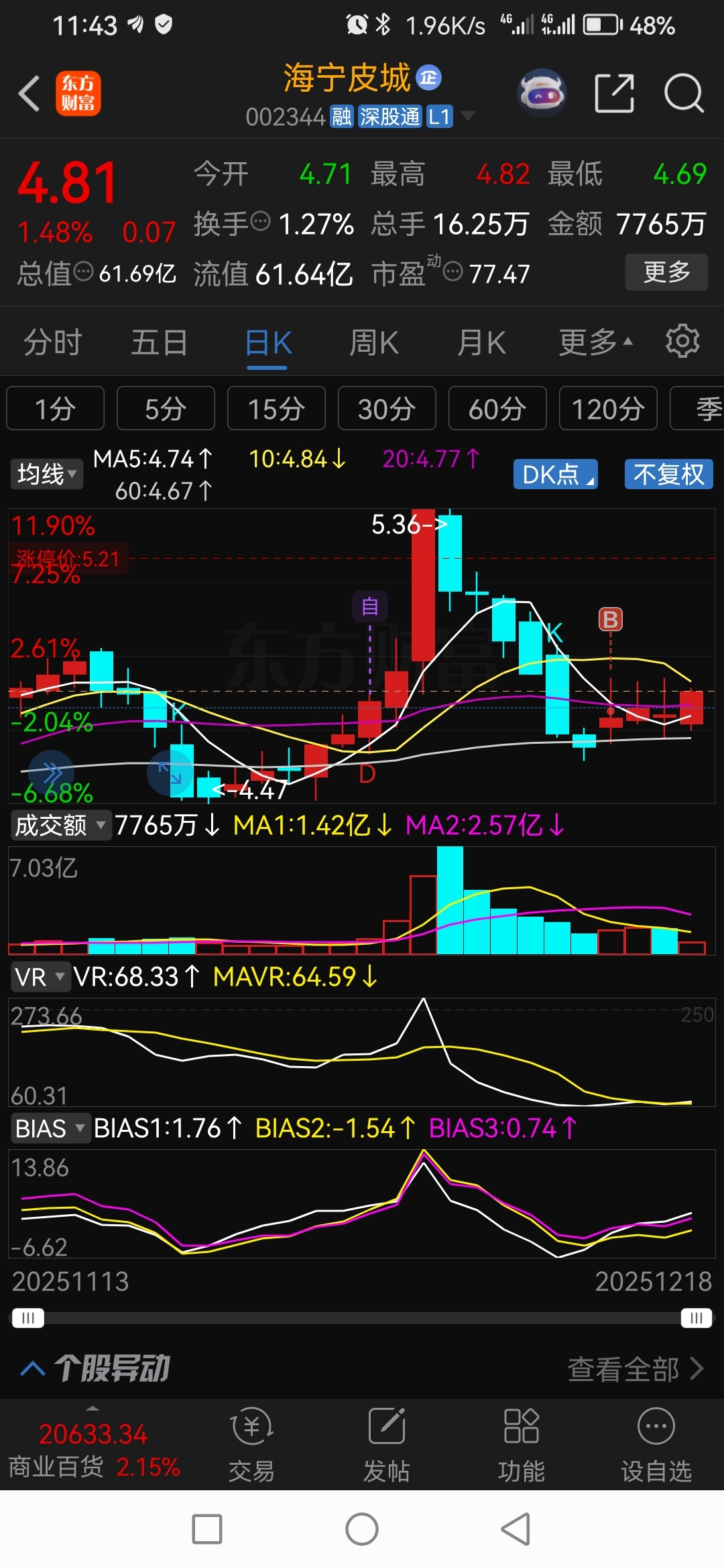Tap the VR indicator line chart
Viewport: 724px width, 1568px height.
tap(362, 1053)
